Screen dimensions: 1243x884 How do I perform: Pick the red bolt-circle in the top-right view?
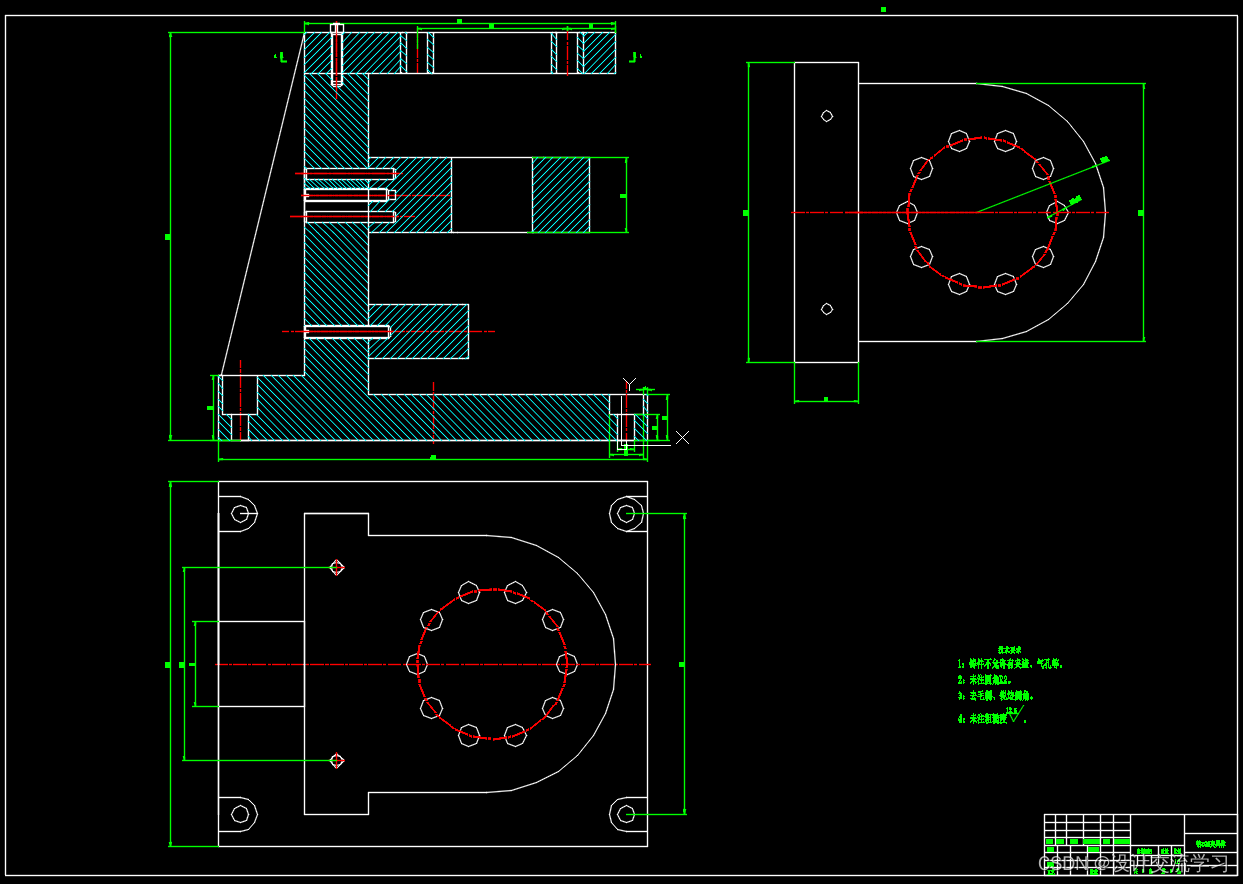[x=982, y=213]
